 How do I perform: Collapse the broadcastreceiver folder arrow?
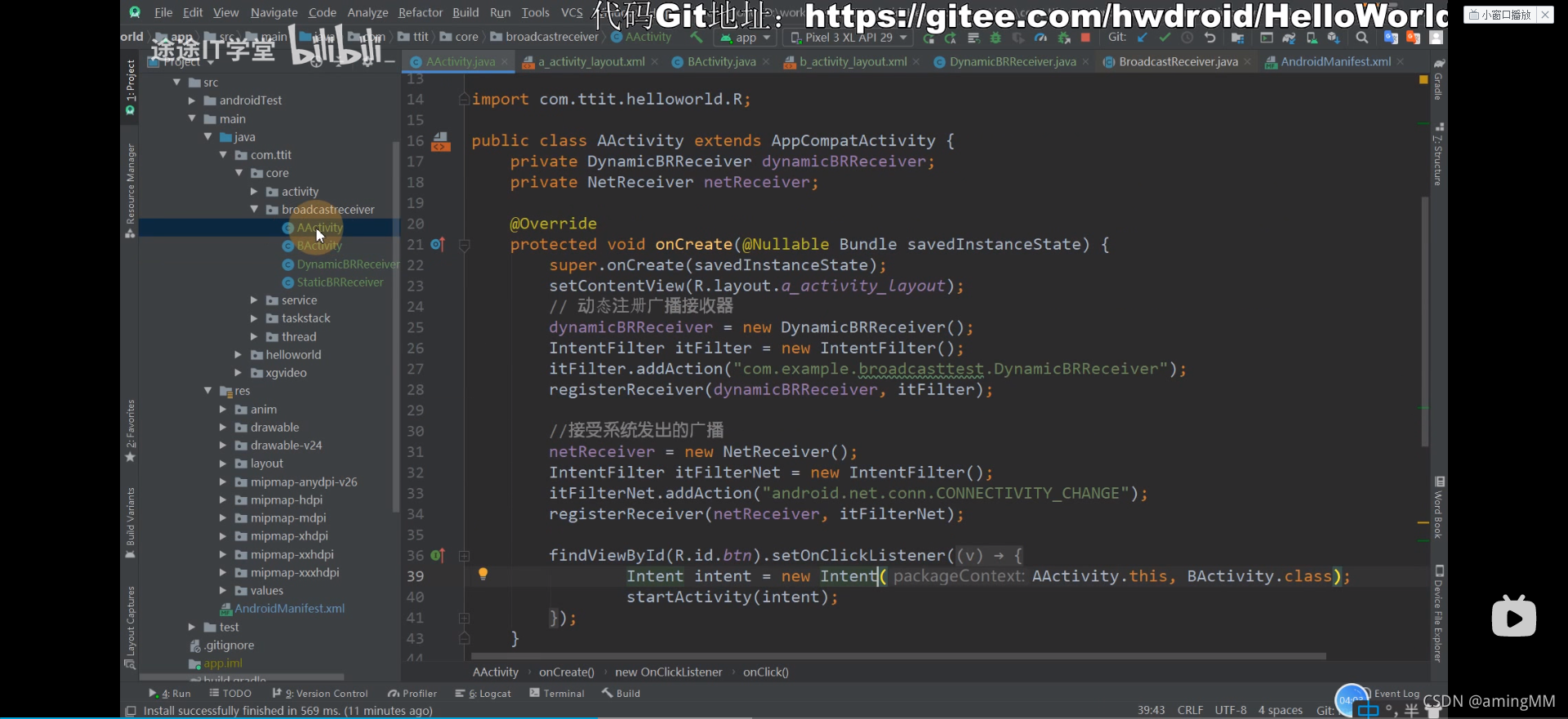pos(254,210)
